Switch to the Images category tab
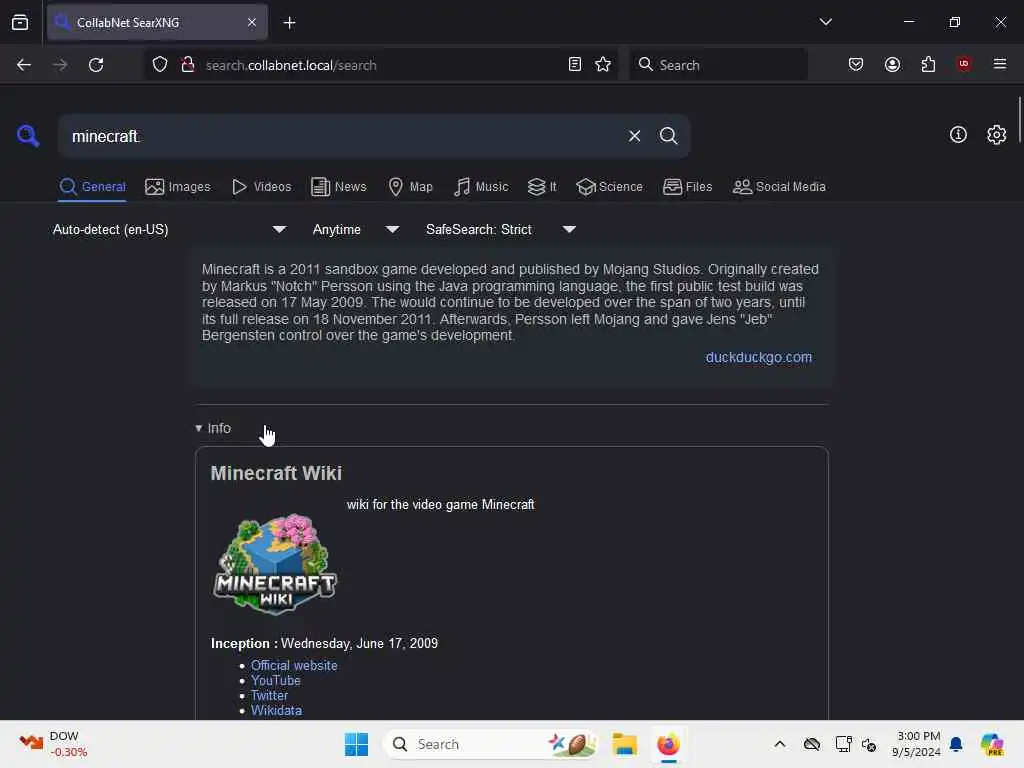This screenshot has width=1024, height=768. tap(178, 187)
